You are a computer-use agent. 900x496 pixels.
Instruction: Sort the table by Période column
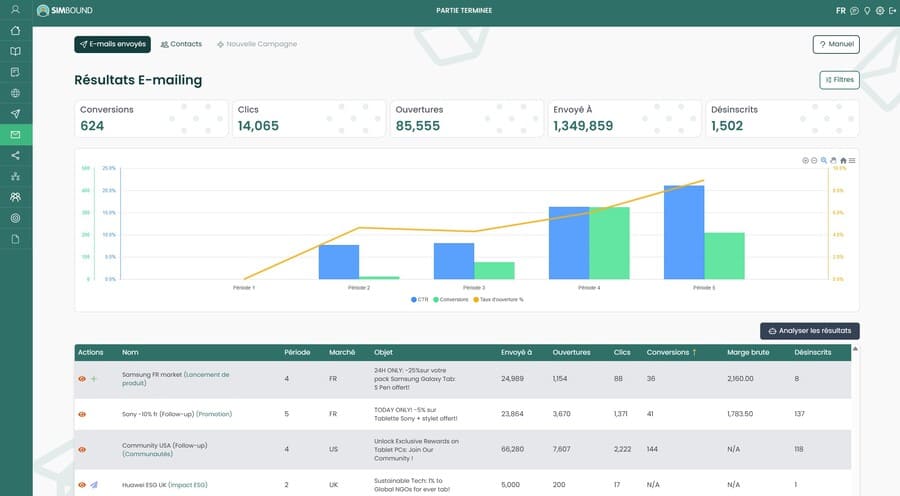(x=297, y=352)
